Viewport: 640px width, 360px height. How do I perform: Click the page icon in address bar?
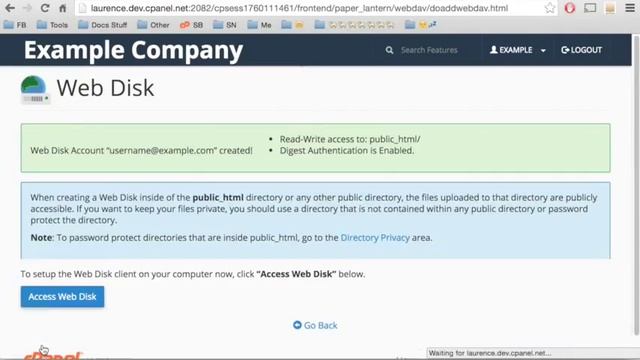coord(82,8)
